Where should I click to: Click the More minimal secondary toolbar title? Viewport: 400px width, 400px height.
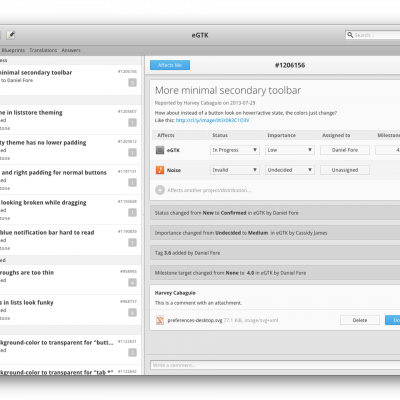click(x=228, y=90)
